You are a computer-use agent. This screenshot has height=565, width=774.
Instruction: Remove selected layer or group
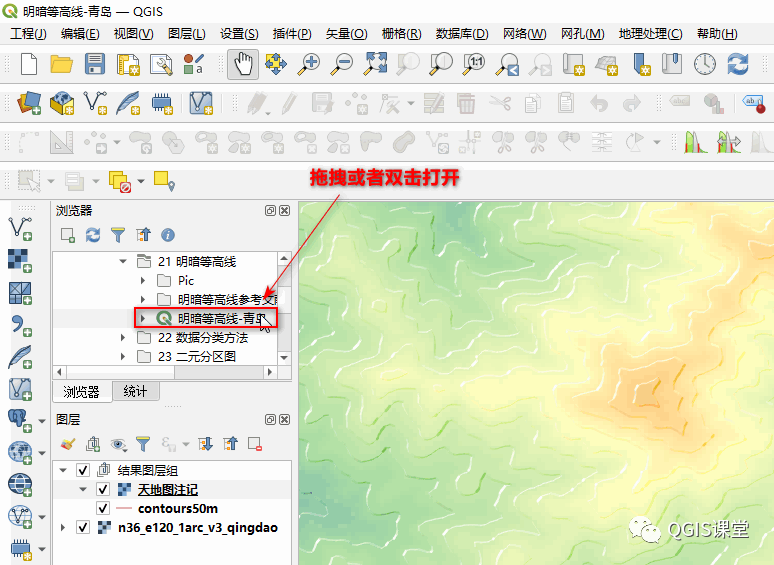pos(255,444)
